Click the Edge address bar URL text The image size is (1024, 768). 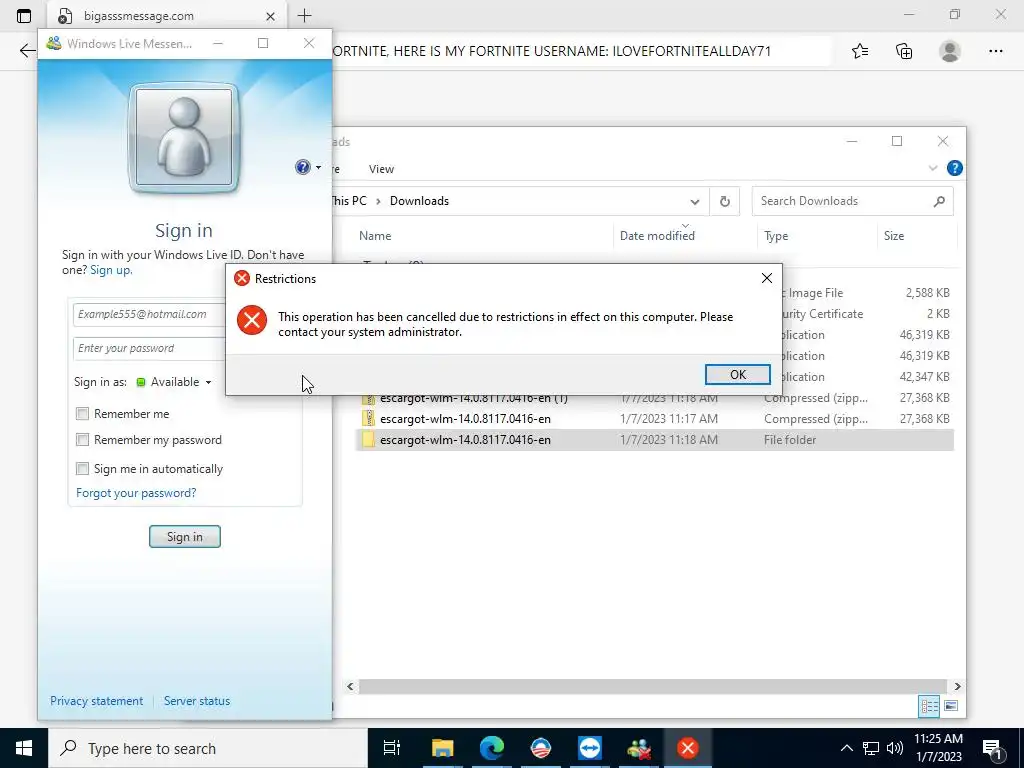(552, 51)
